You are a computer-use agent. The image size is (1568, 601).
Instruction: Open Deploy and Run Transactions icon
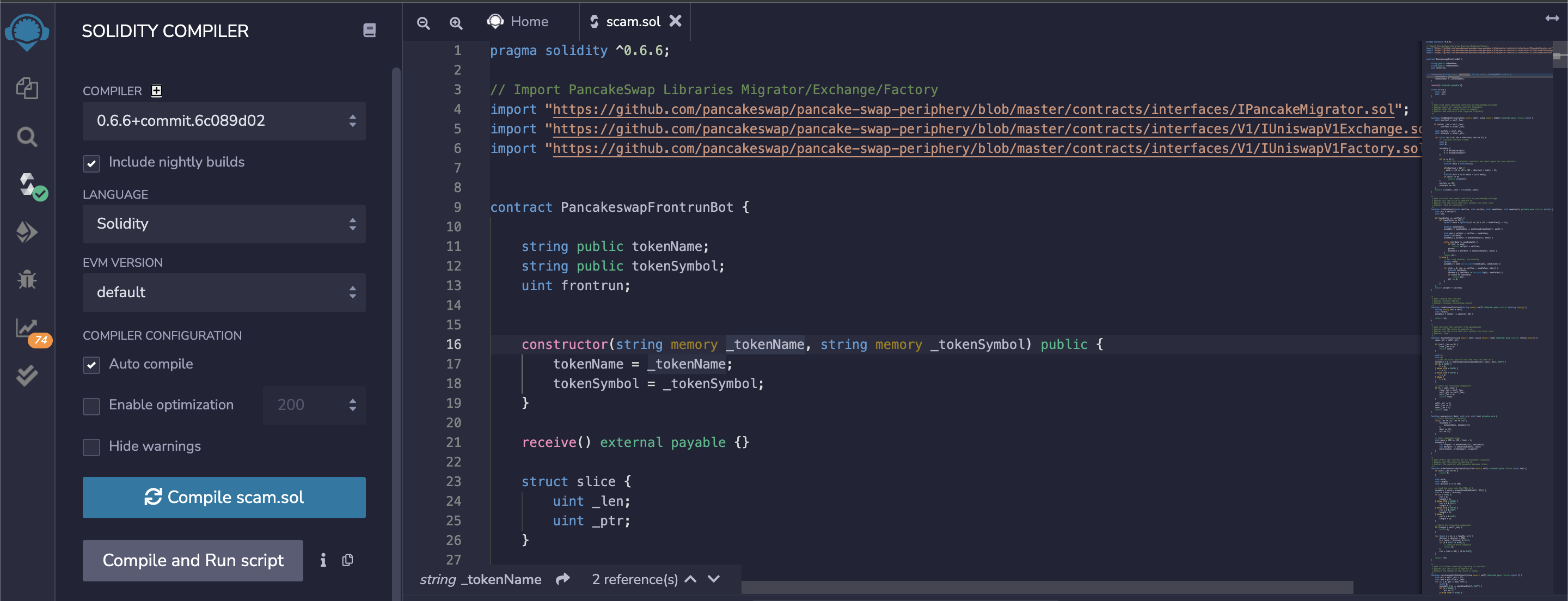tap(27, 232)
